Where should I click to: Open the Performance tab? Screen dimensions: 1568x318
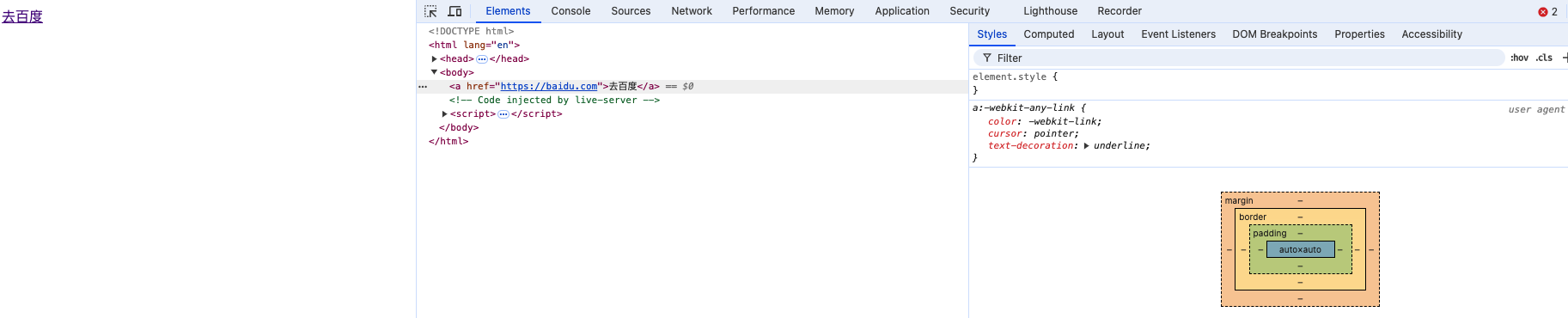(763, 11)
